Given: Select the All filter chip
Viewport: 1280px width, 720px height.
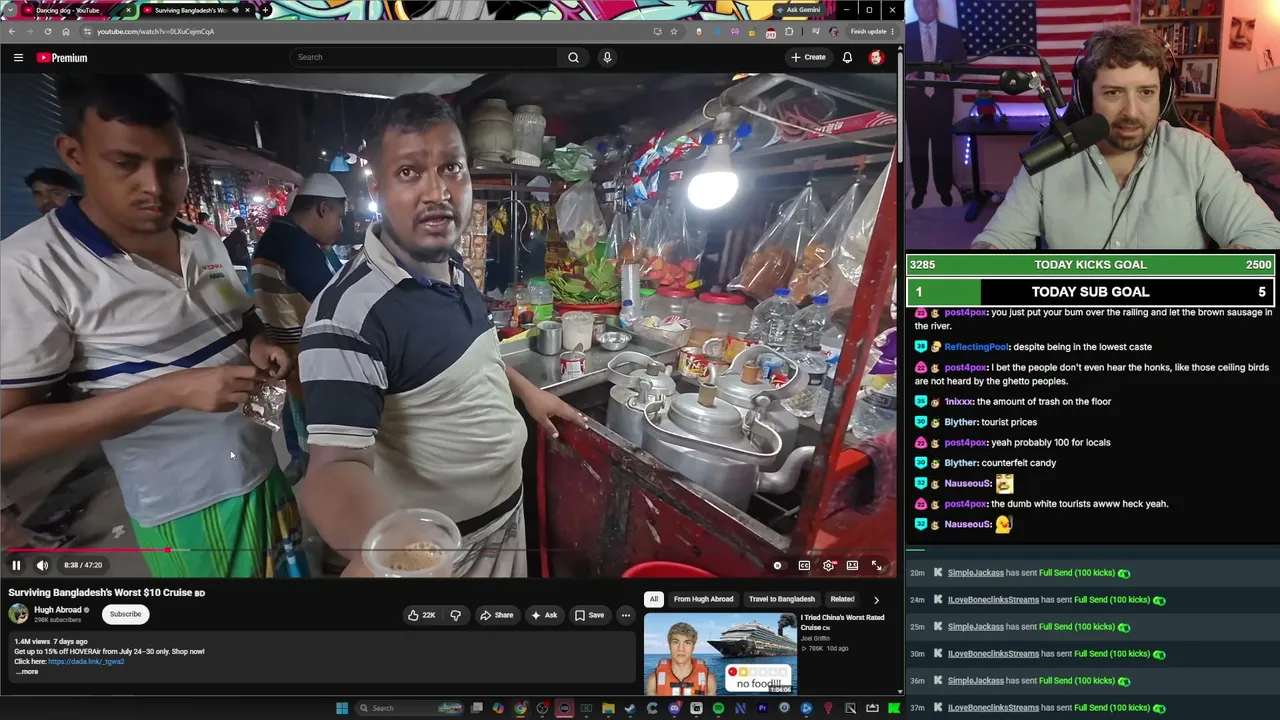Looking at the screenshot, I should 653,599.
